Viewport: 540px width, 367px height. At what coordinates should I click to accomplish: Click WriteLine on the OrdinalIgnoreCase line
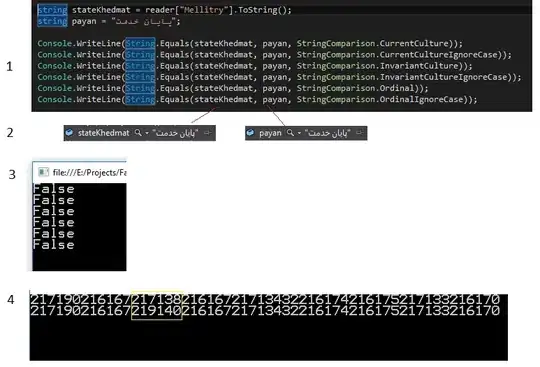(x=98, y=99)
